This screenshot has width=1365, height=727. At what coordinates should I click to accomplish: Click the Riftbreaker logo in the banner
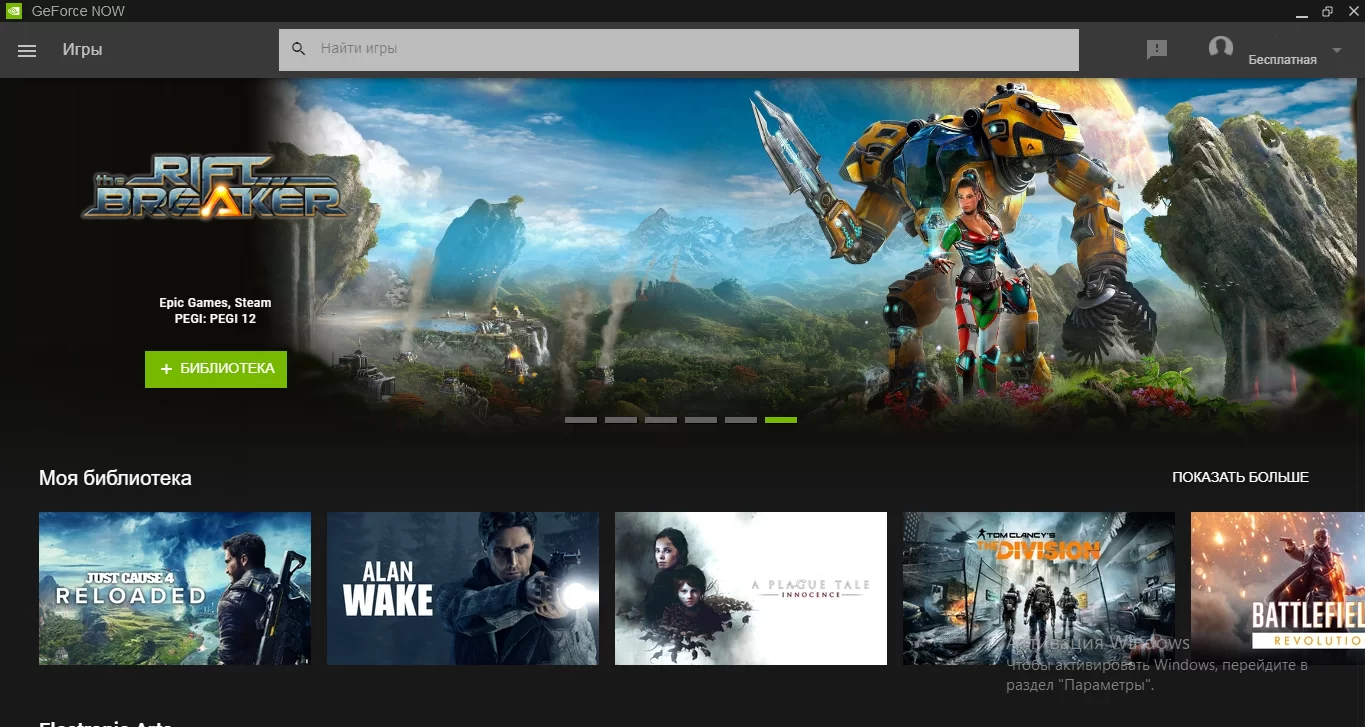(214, 186)
